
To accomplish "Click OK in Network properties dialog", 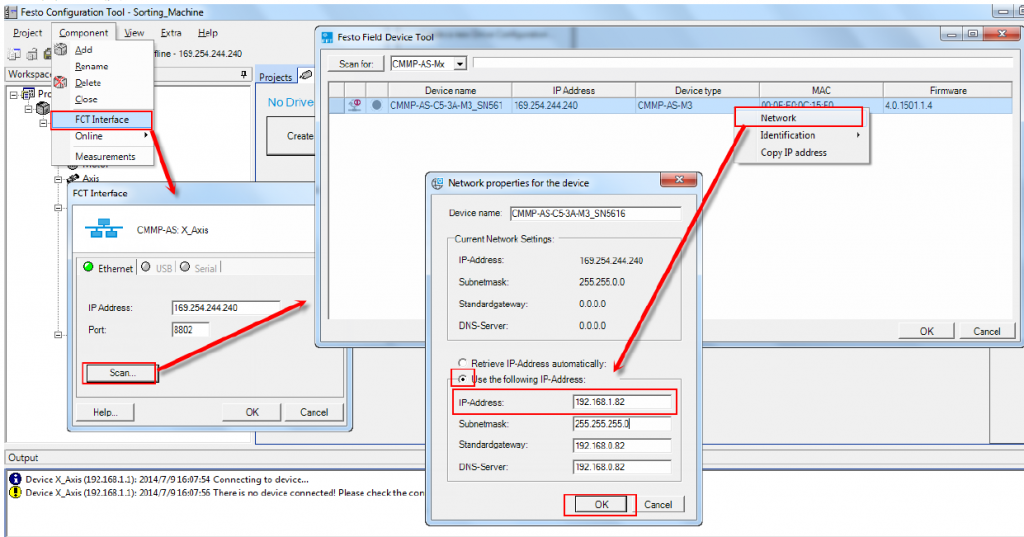I will [601, 504].
